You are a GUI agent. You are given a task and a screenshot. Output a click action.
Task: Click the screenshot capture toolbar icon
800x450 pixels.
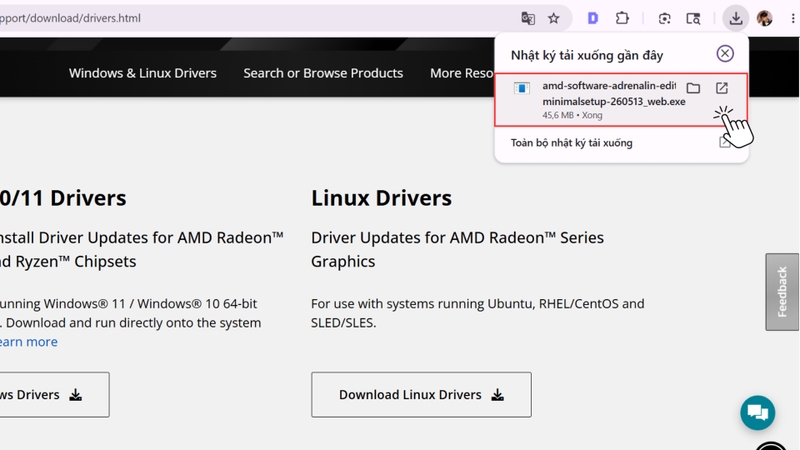point(664,18)
